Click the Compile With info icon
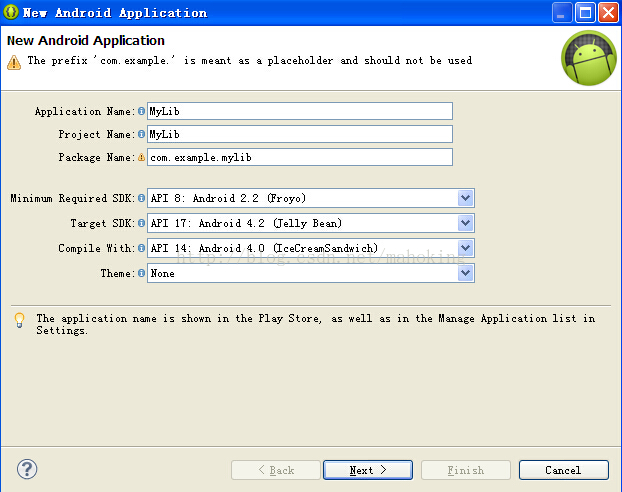 coord(141,248)
